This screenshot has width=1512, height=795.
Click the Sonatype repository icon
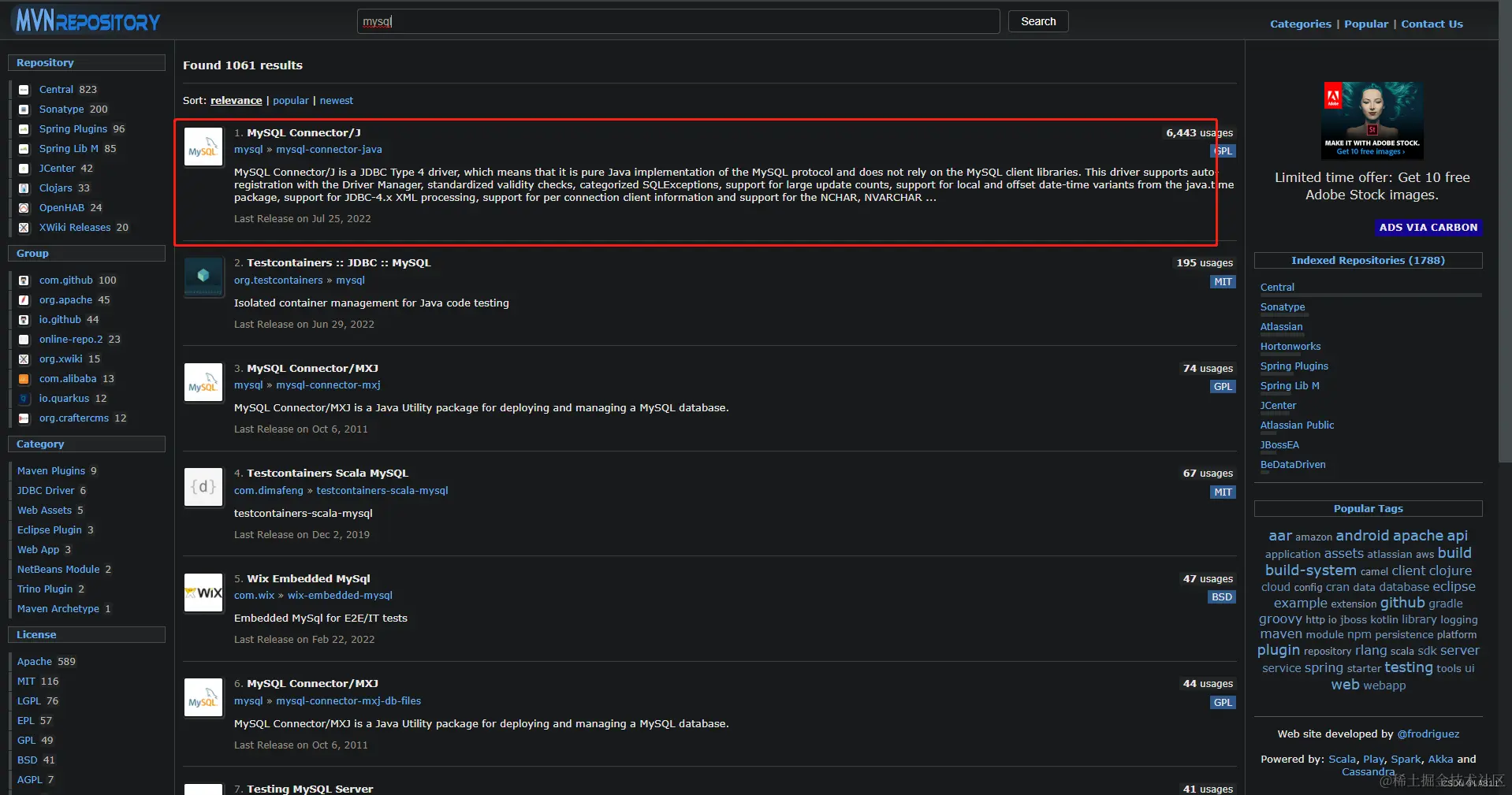(x=24, y=110)
